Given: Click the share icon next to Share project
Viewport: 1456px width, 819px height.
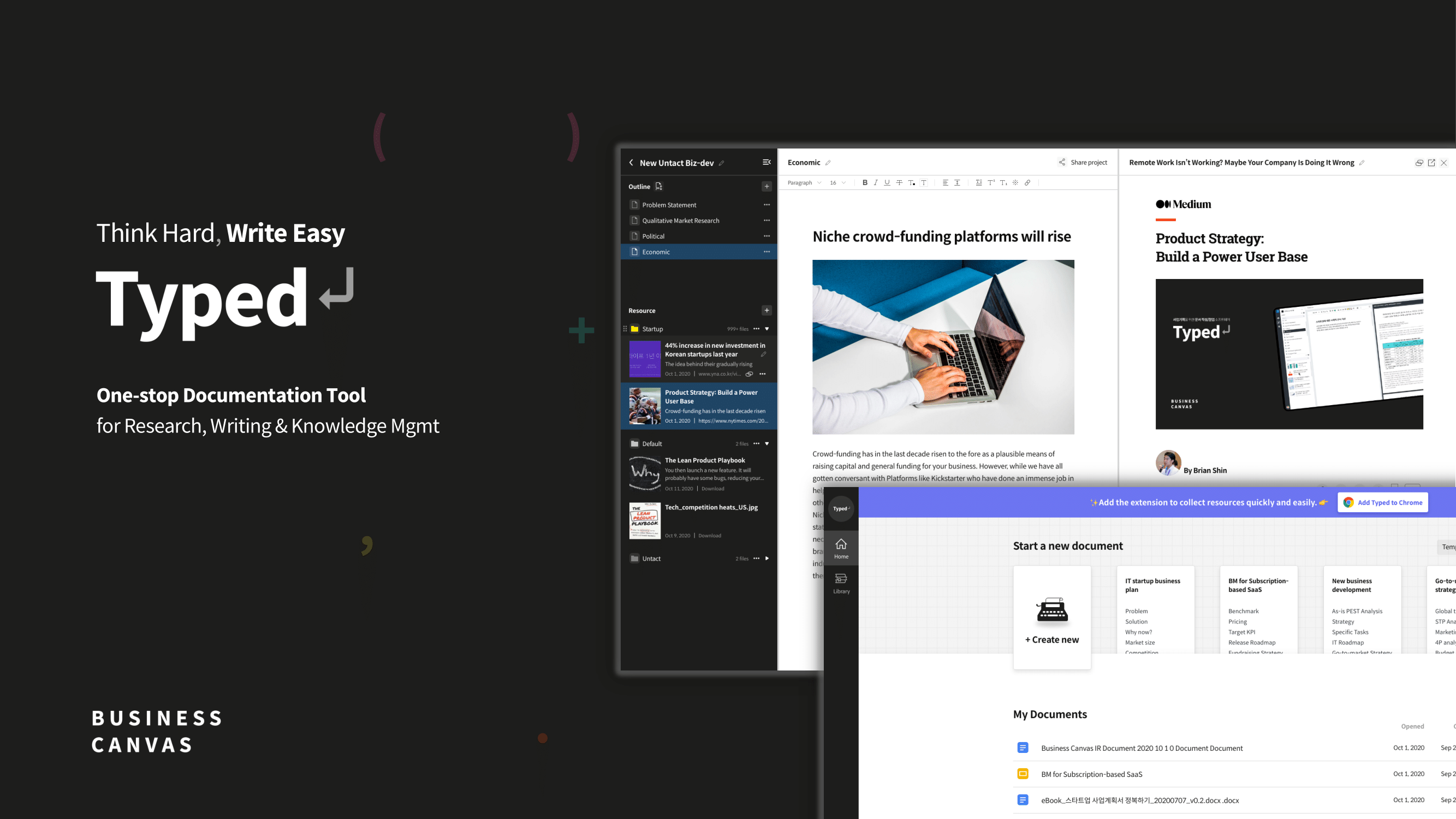Looking at the screenshot, I should coord(1062,162).
